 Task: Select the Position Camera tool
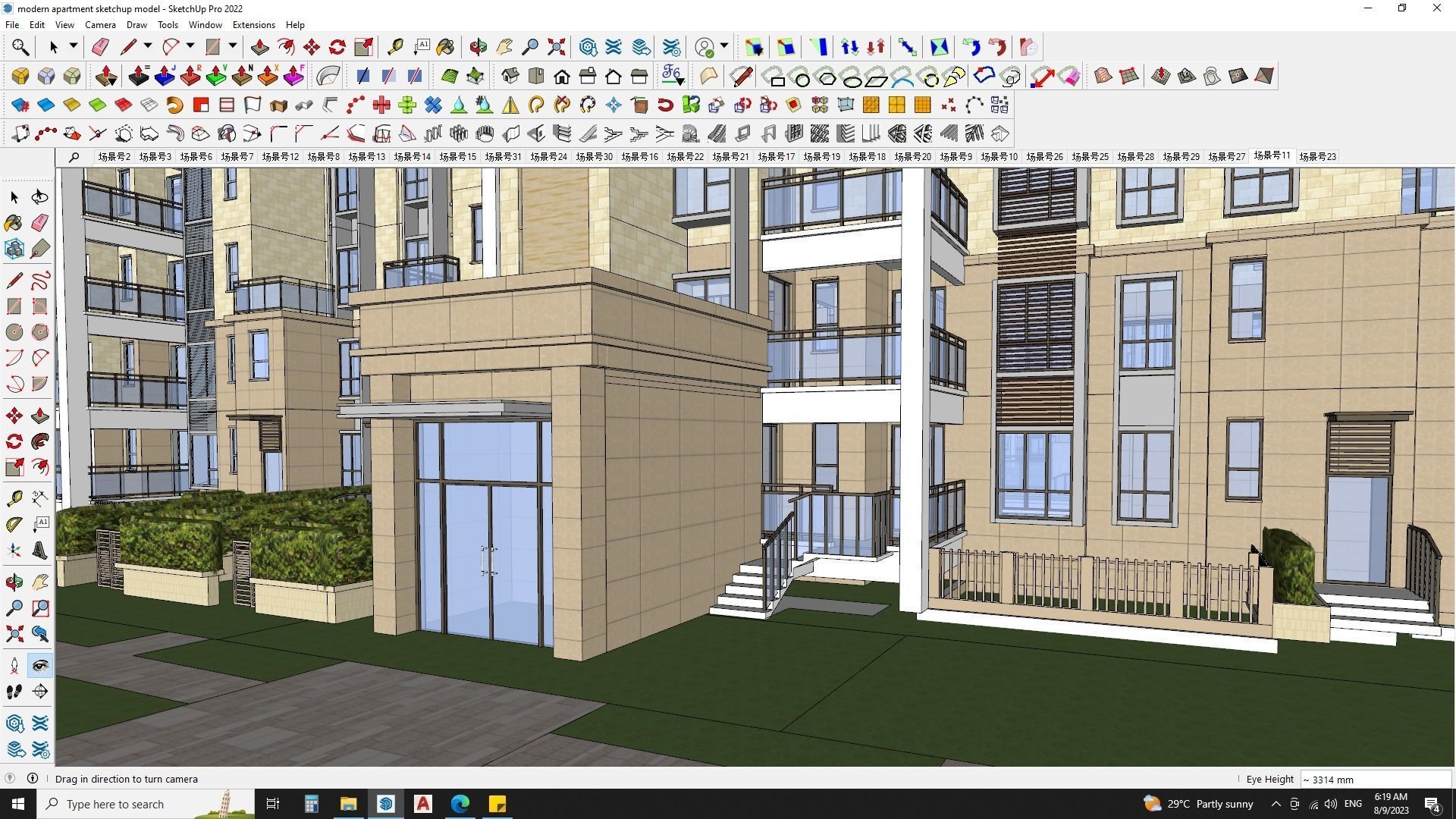pos(14,666)
